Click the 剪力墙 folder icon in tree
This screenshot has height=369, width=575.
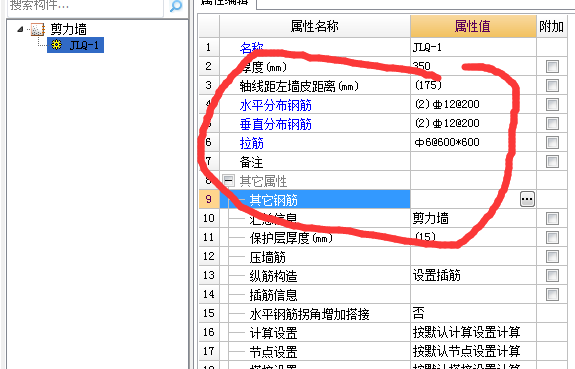pos(37,29)
